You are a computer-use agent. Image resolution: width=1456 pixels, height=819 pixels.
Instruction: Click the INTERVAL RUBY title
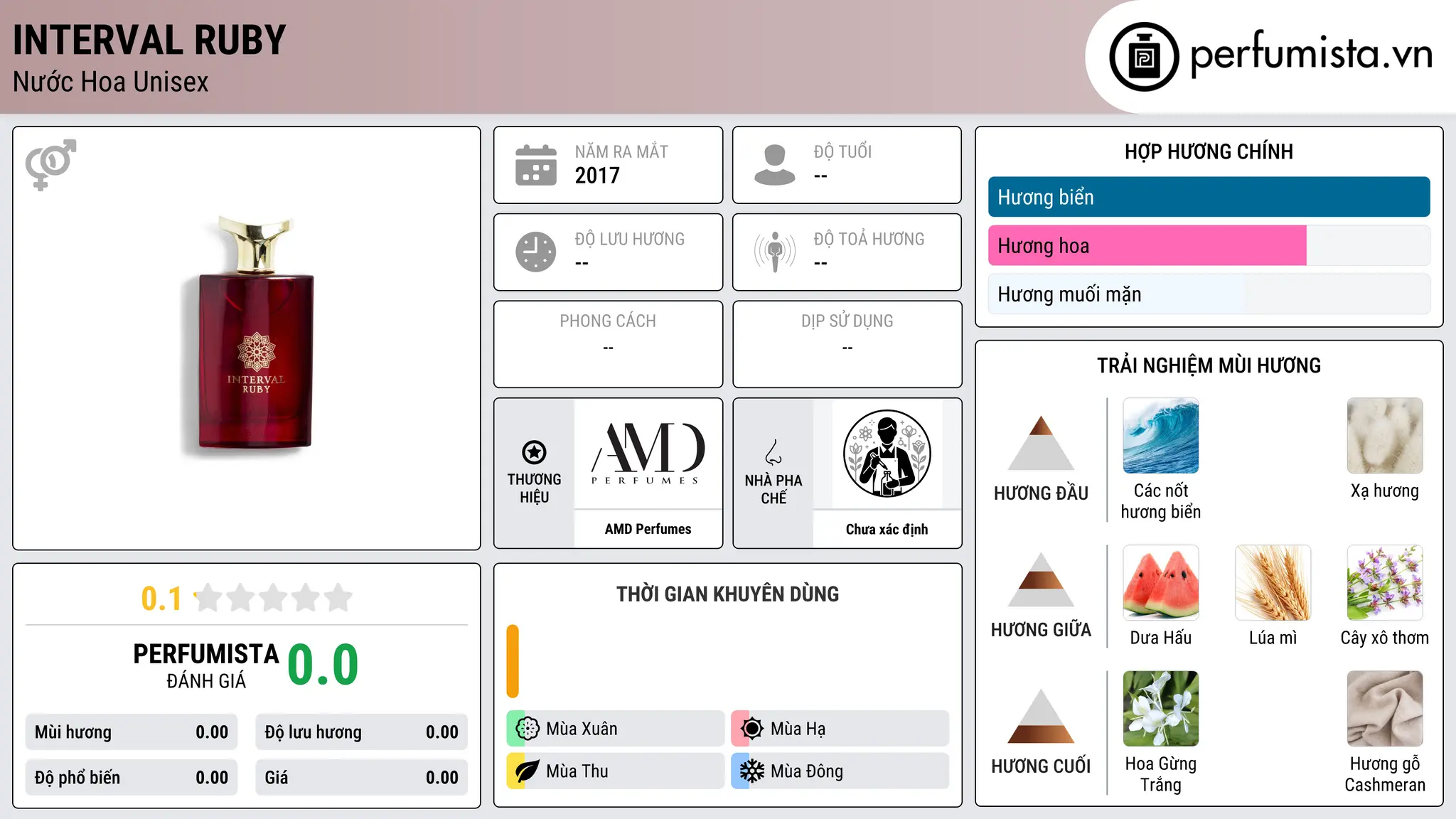click(149, 41)
